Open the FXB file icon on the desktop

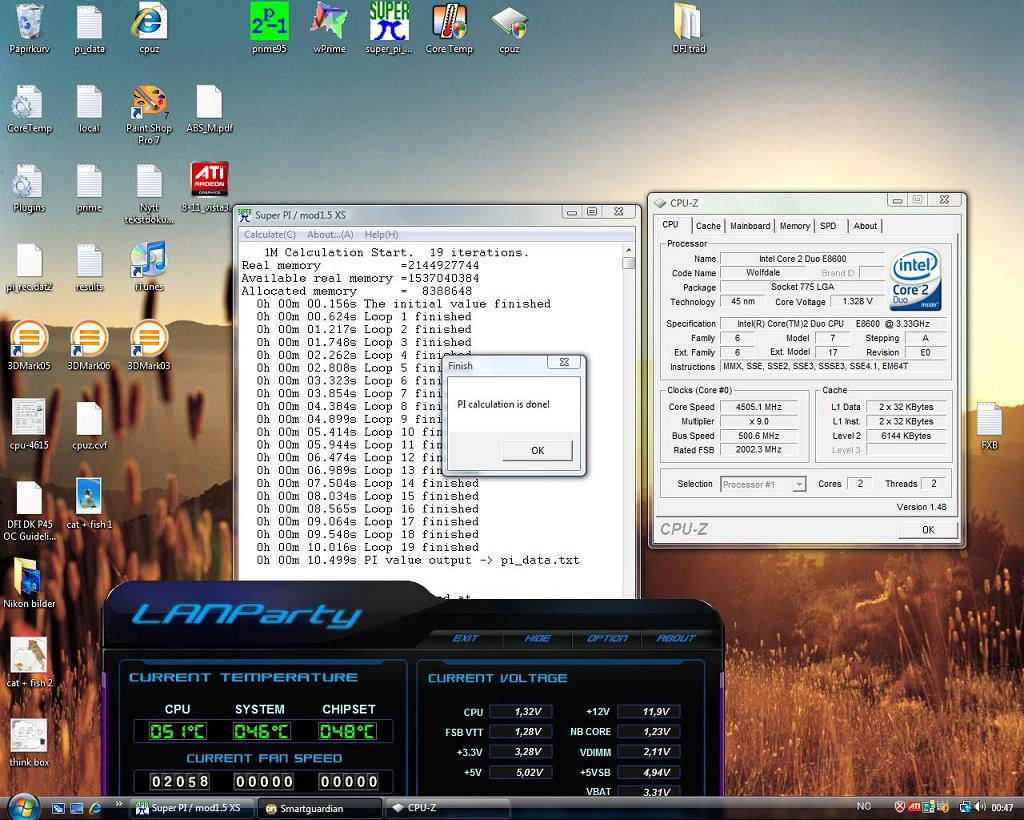[x=989, y=426]
